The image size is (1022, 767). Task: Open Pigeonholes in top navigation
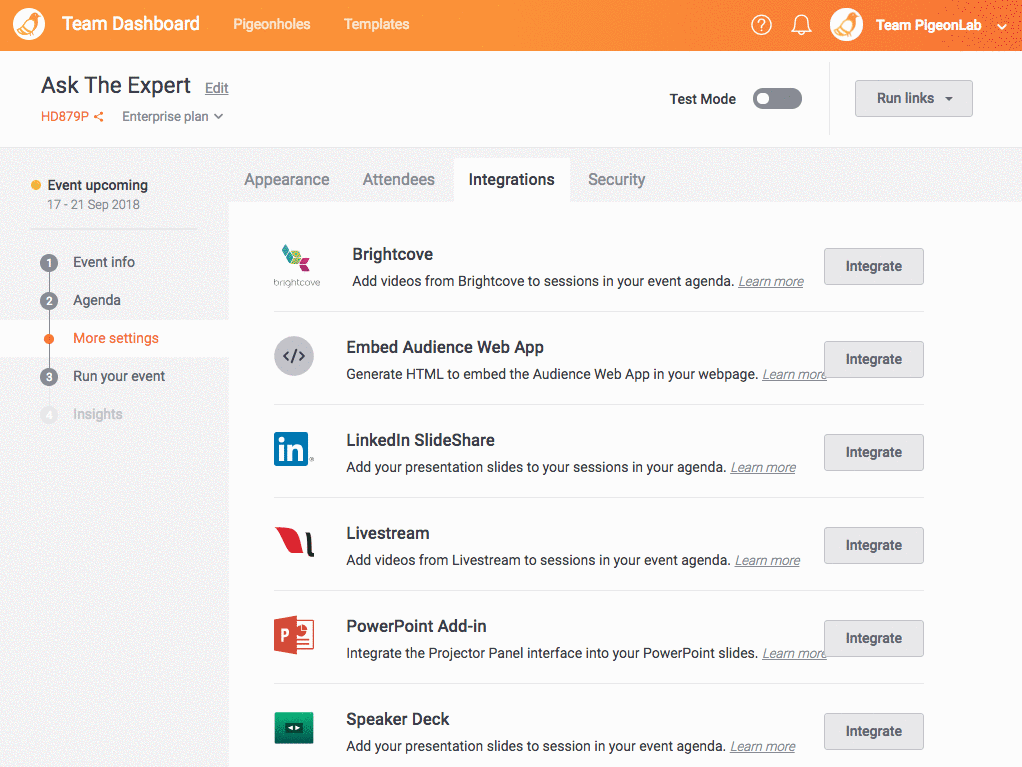coord(272,24)
